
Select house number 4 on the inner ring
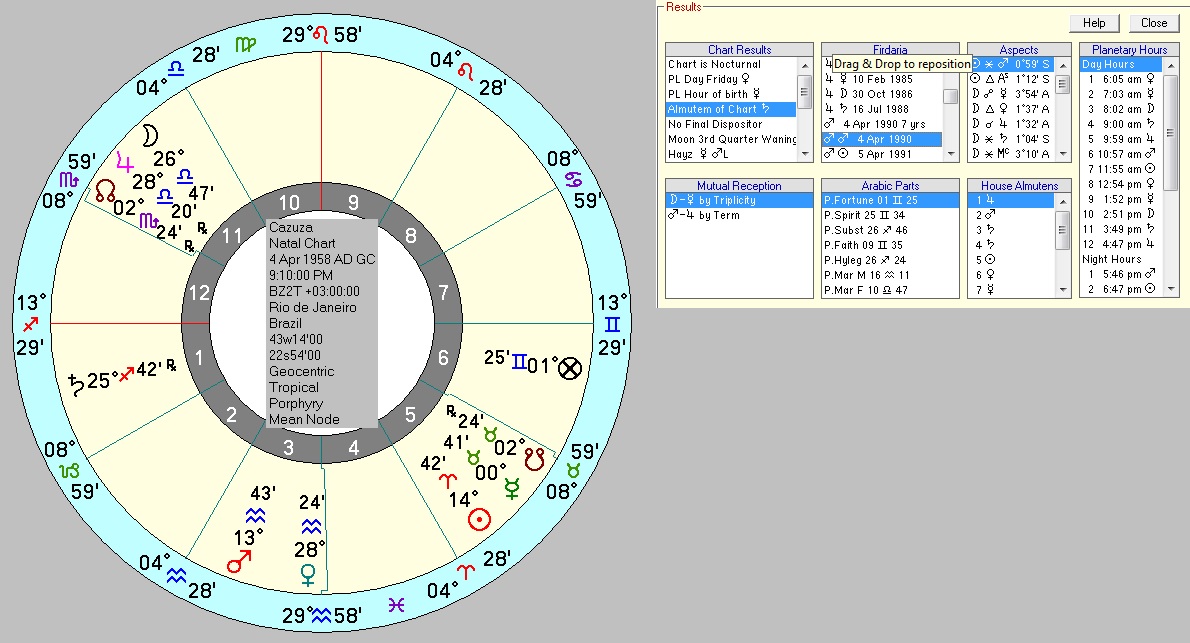coord(354,448)
